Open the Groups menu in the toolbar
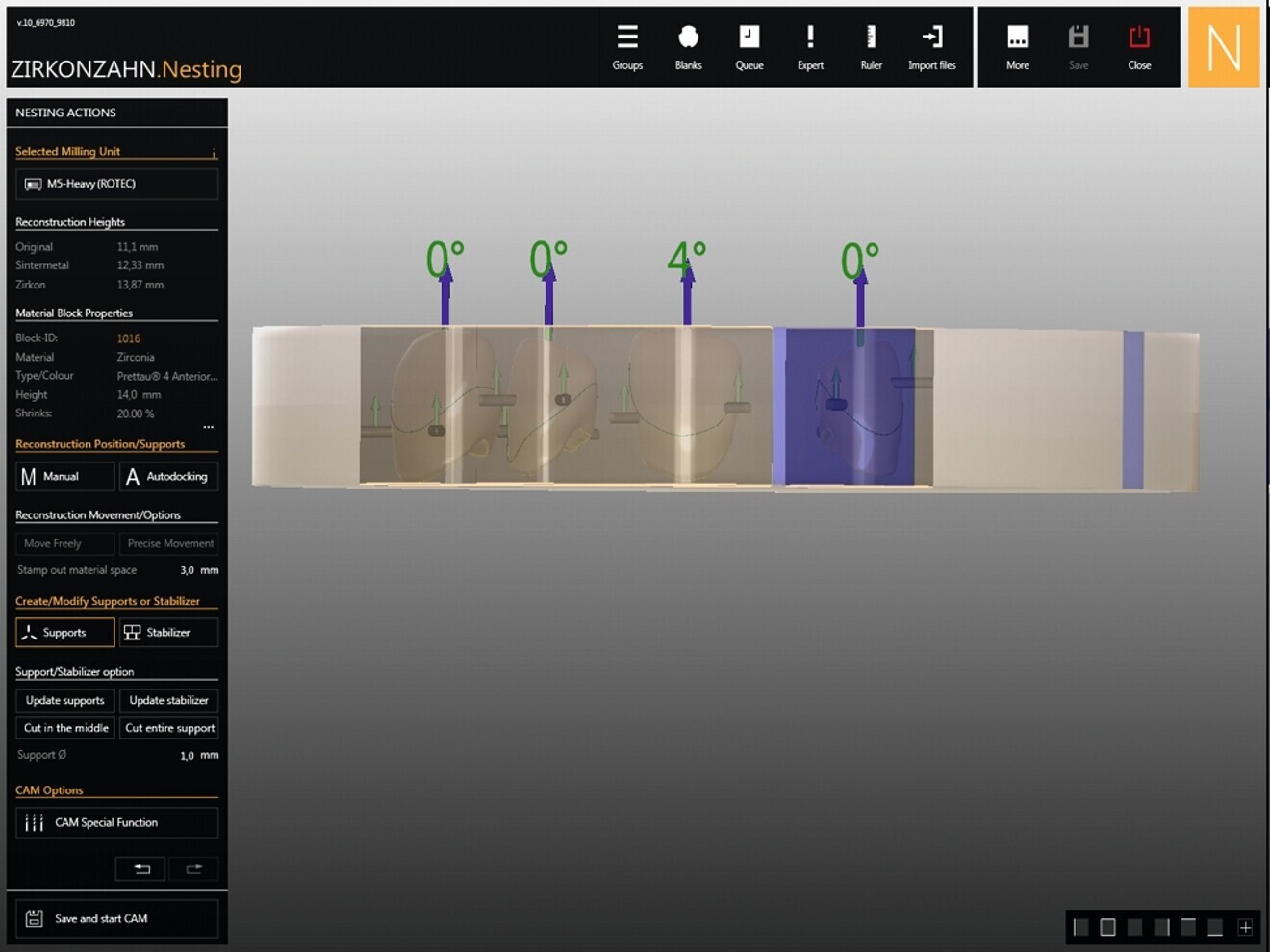This screenshot has height=952, width=1270. pyautogui.click(x=627, y=47)
